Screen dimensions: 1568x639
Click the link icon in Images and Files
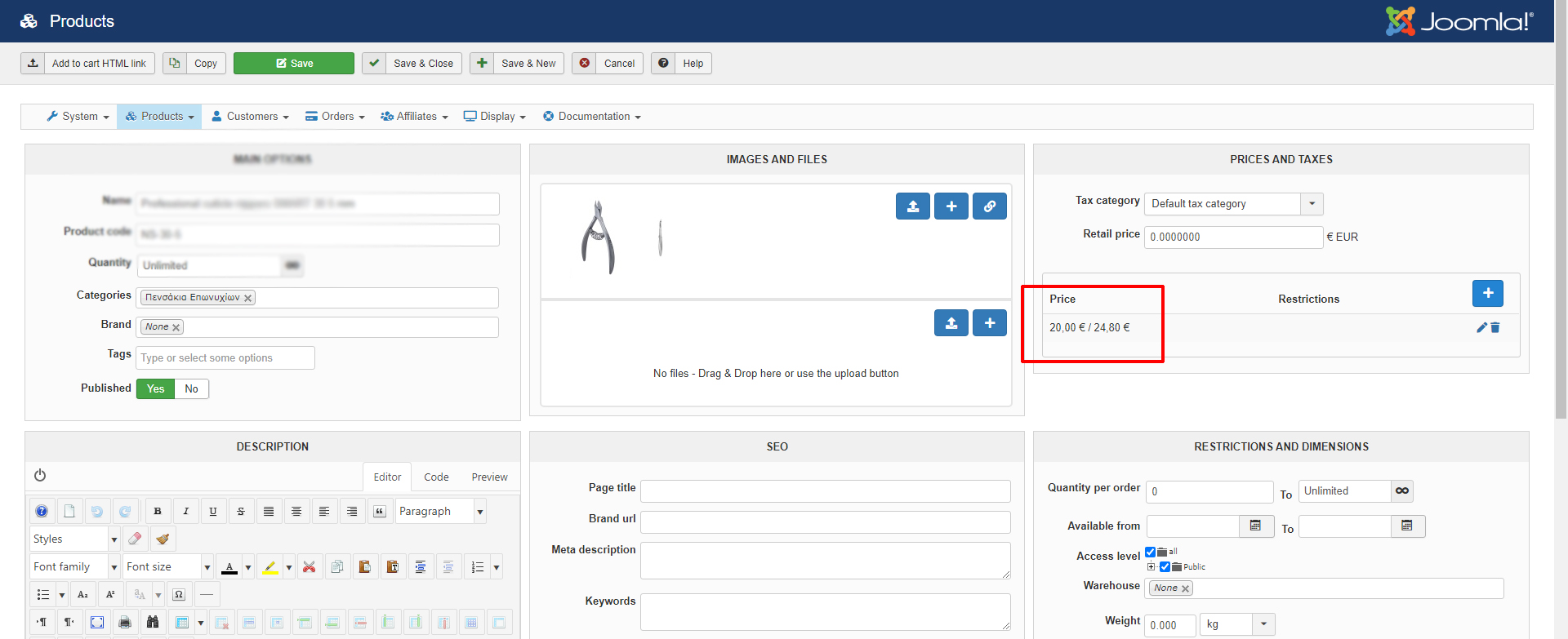989,206
